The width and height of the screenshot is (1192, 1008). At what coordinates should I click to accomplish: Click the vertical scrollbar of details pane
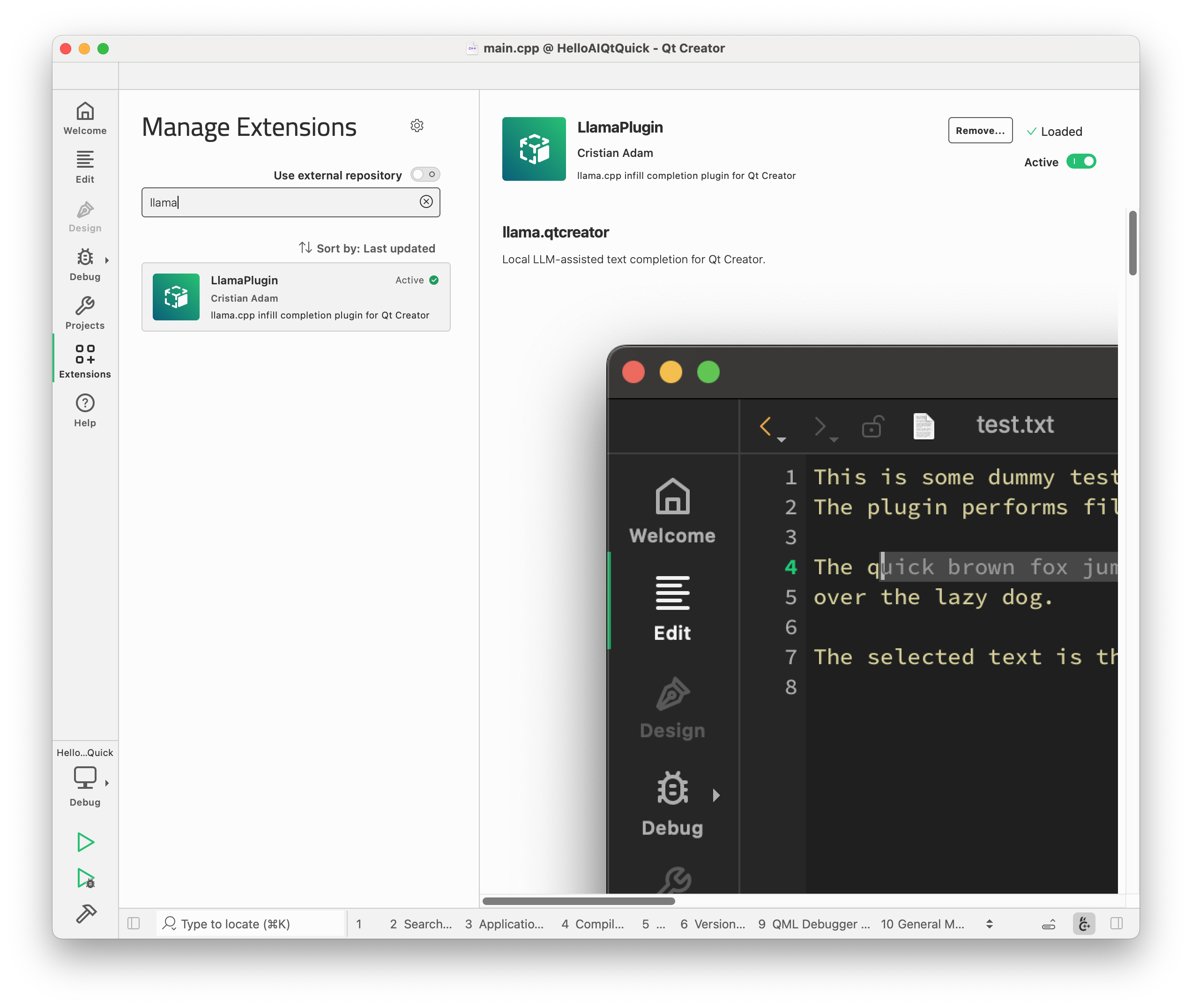(1132, 243)
